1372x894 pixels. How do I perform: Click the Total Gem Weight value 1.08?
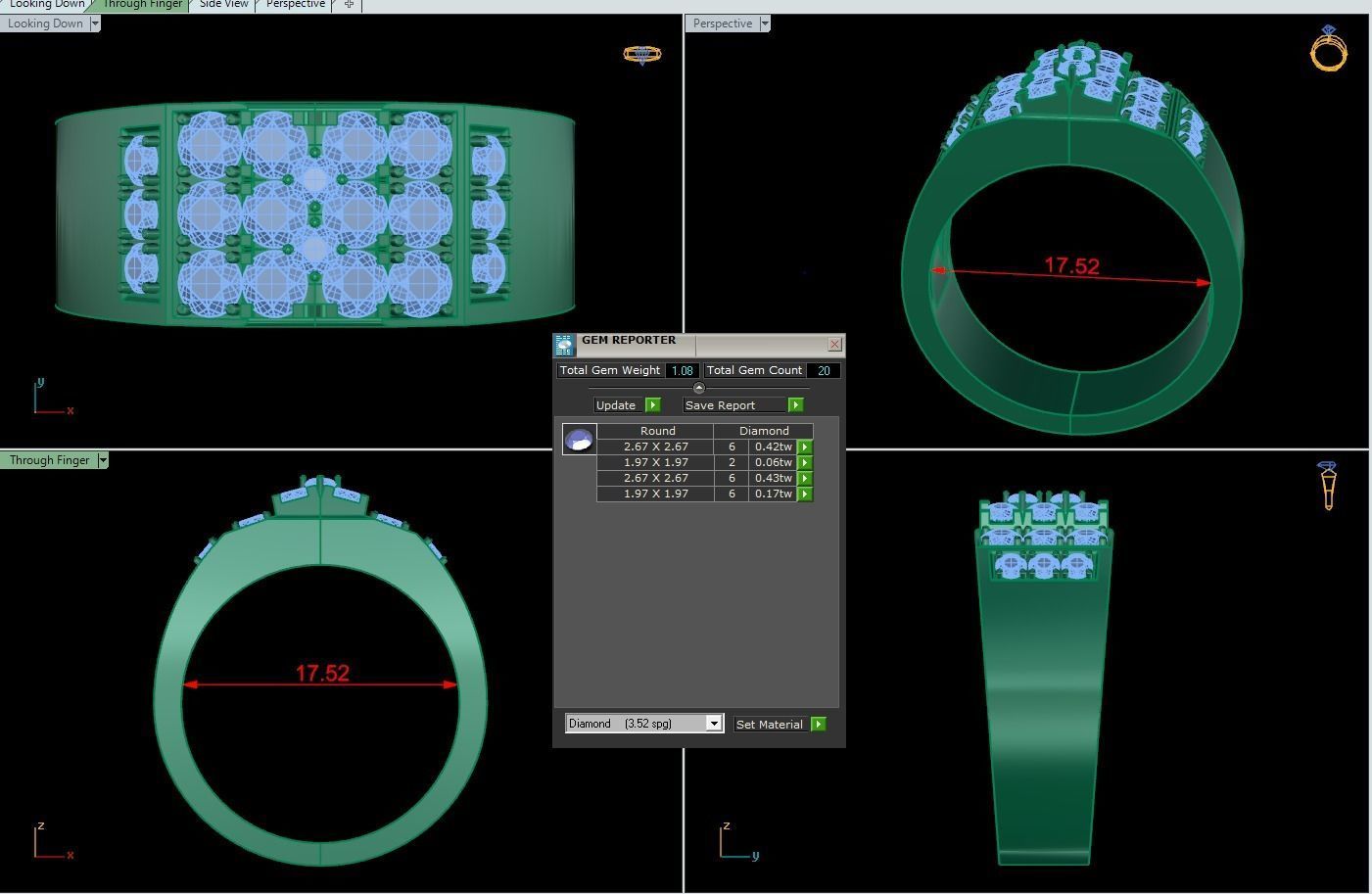coord(682,370)
